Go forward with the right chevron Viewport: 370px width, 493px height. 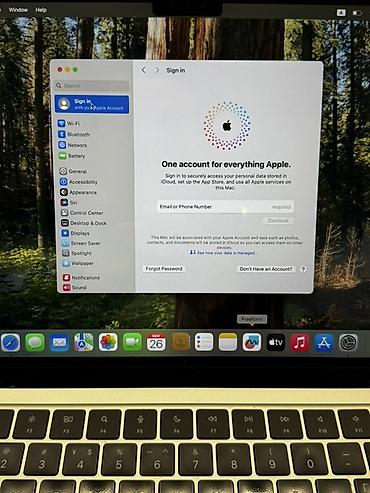[157, 70]
